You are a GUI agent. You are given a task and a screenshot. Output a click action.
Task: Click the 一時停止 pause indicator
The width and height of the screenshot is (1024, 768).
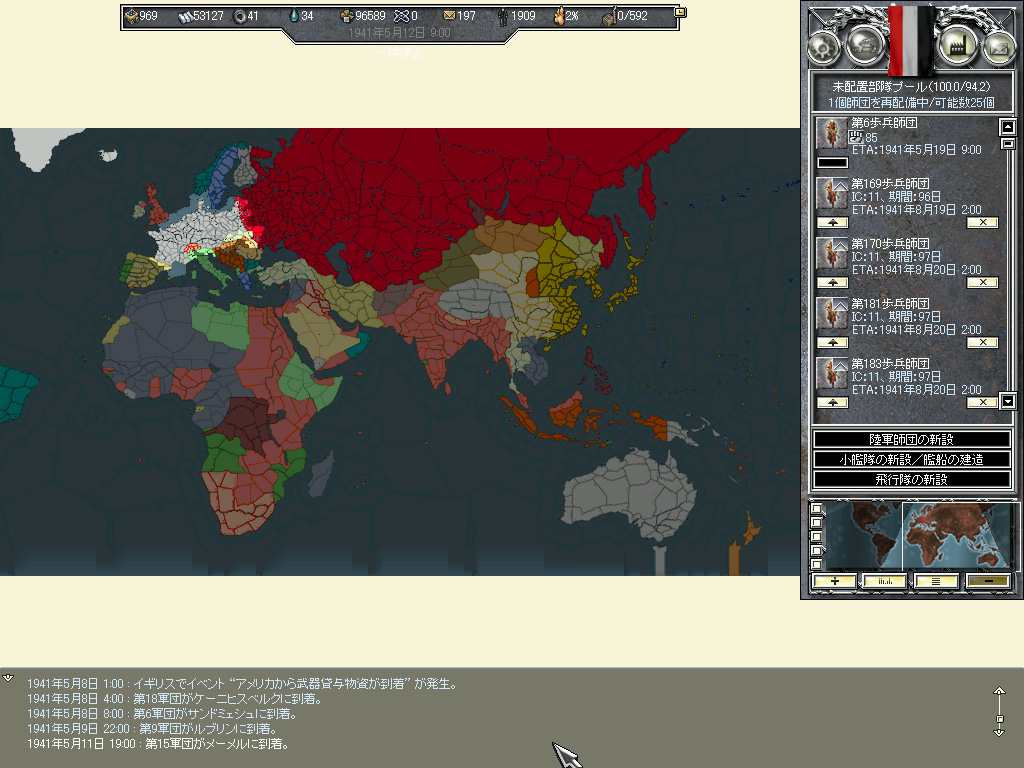(x=399, y=52)
